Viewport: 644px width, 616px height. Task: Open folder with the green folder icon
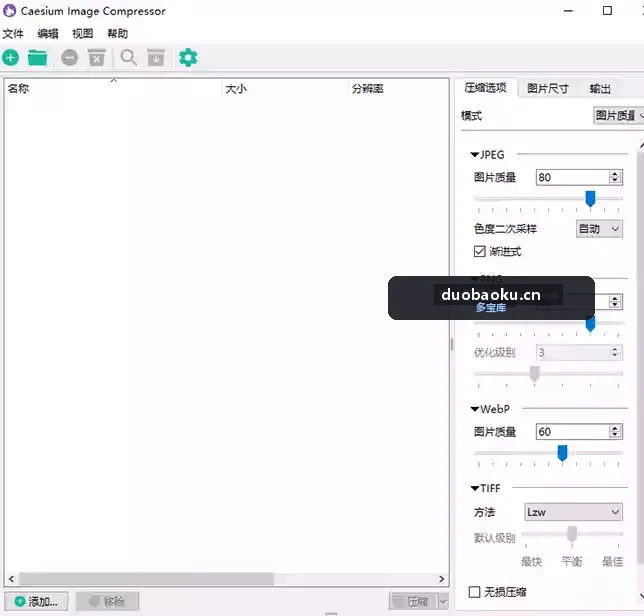[37, 58]
